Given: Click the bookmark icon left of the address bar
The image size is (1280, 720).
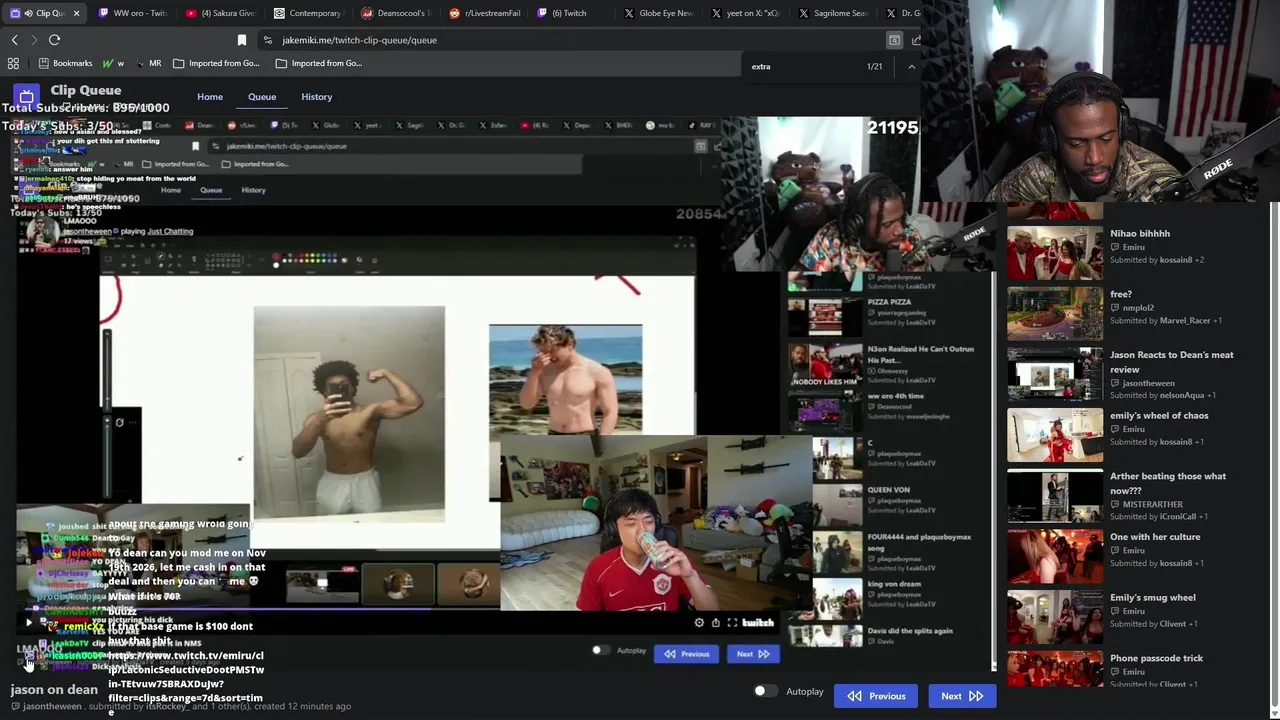Looking at the screenshot, I should click(x=241, y=40).
